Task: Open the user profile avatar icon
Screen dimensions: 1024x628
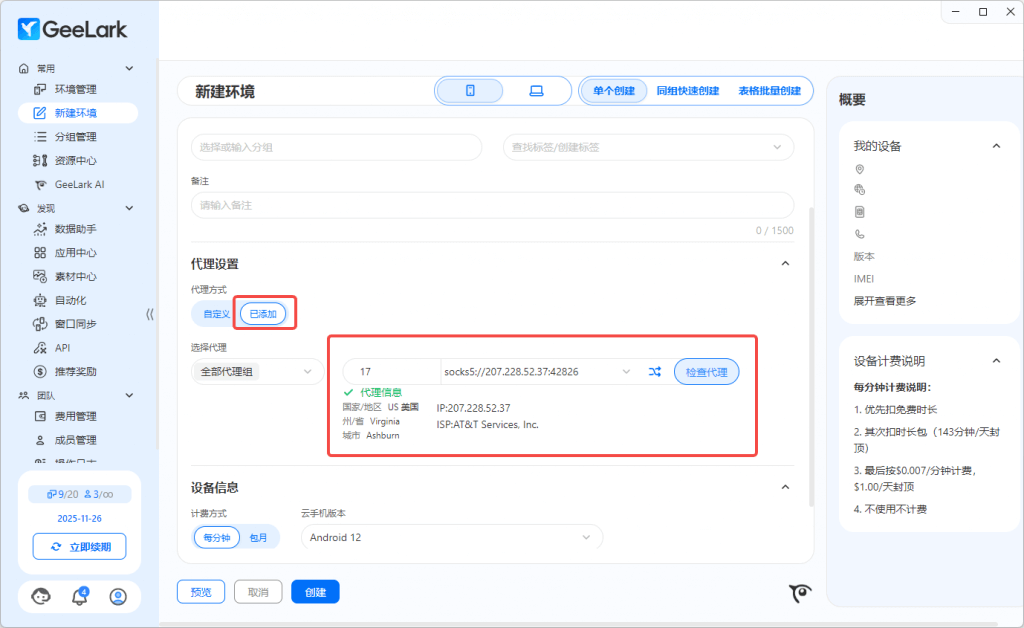Action: (118, 597)
